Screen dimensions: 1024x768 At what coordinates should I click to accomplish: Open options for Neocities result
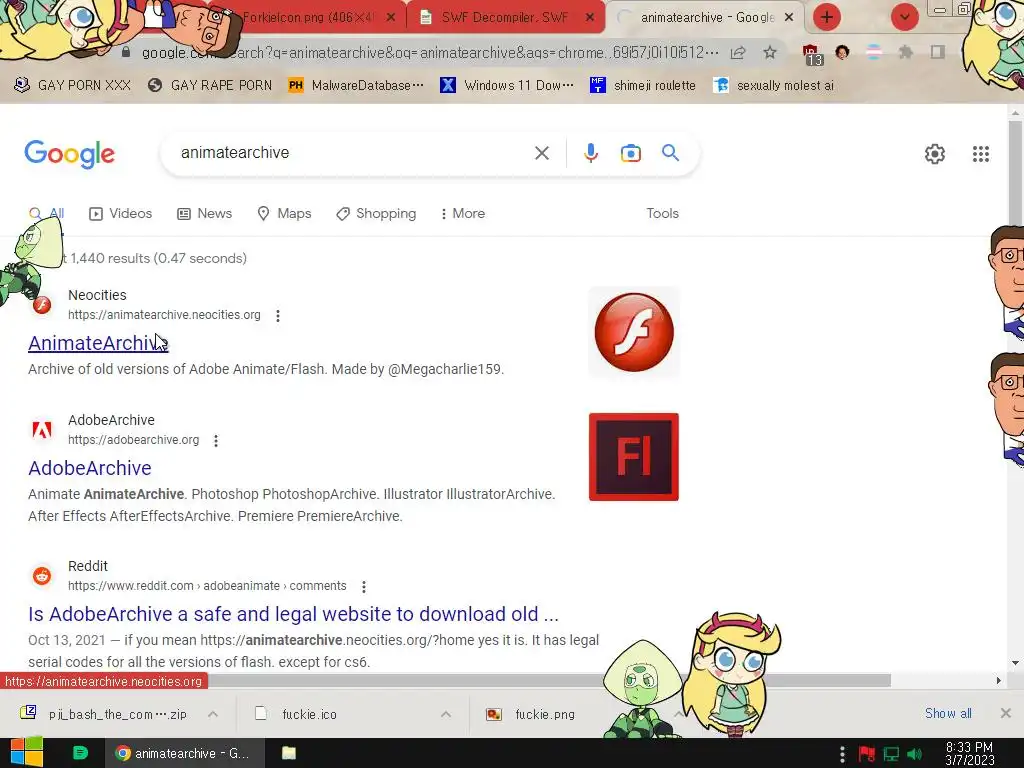[x=278, y=316]
